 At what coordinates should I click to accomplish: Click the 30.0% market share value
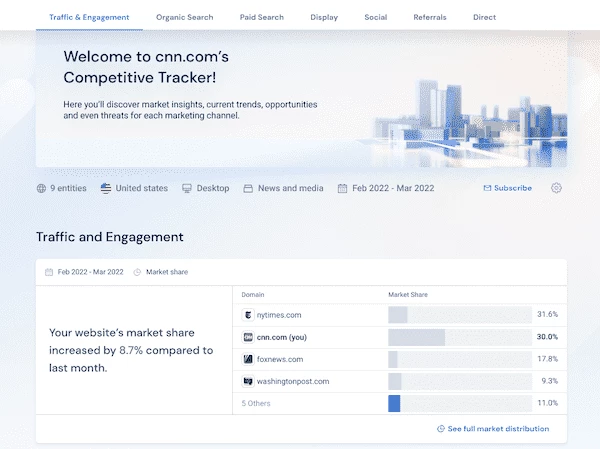pyautogui.click(x=547, y=337)
